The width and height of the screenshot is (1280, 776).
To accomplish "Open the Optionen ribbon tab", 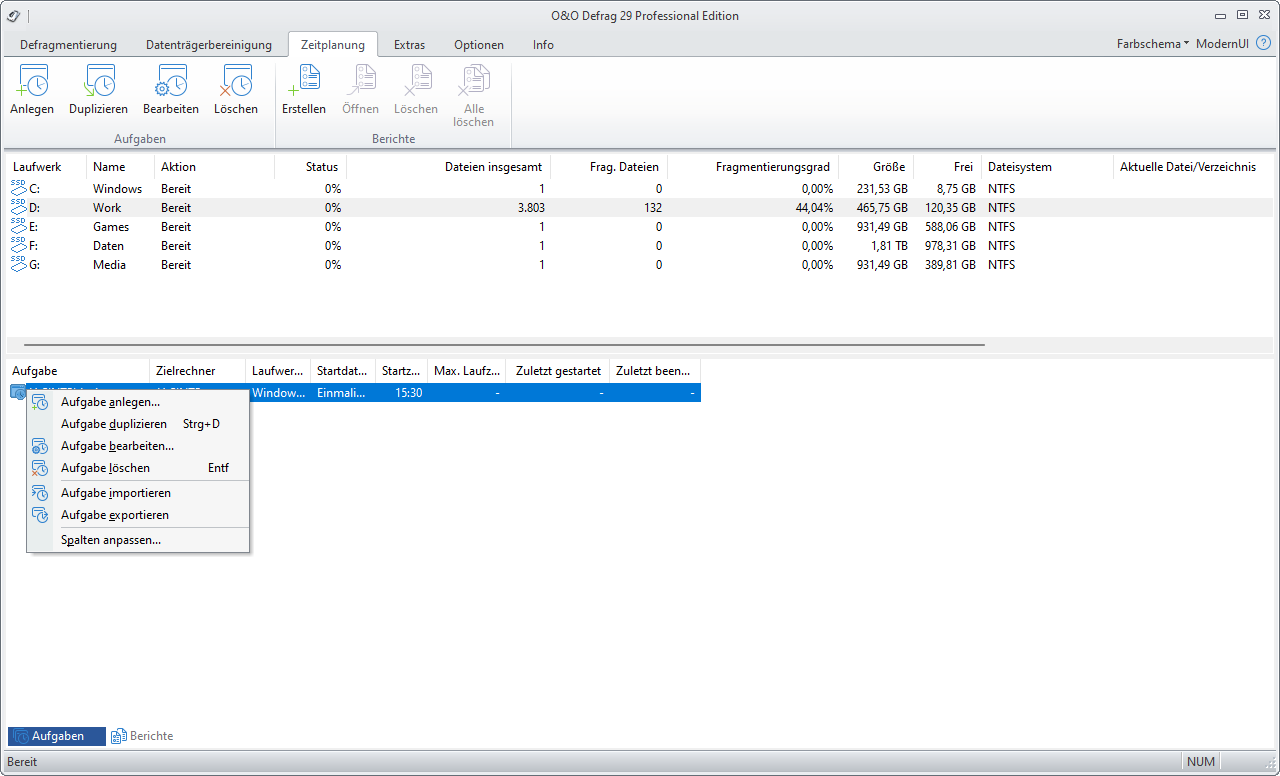I will [479, 45].
